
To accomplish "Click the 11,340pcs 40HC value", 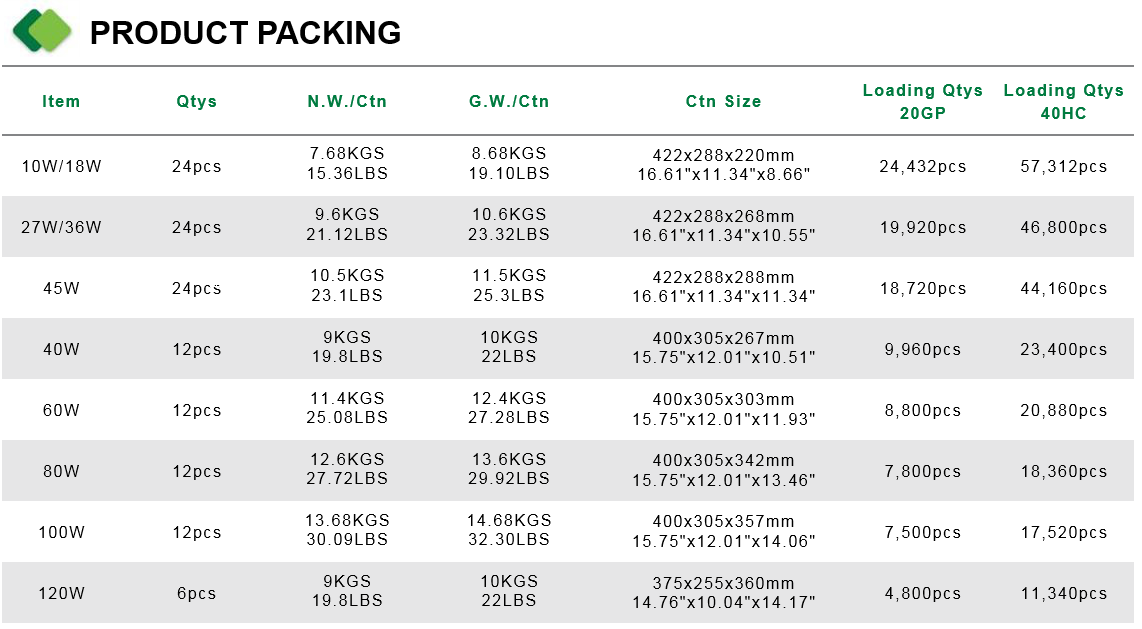I will click(1063, 593).
